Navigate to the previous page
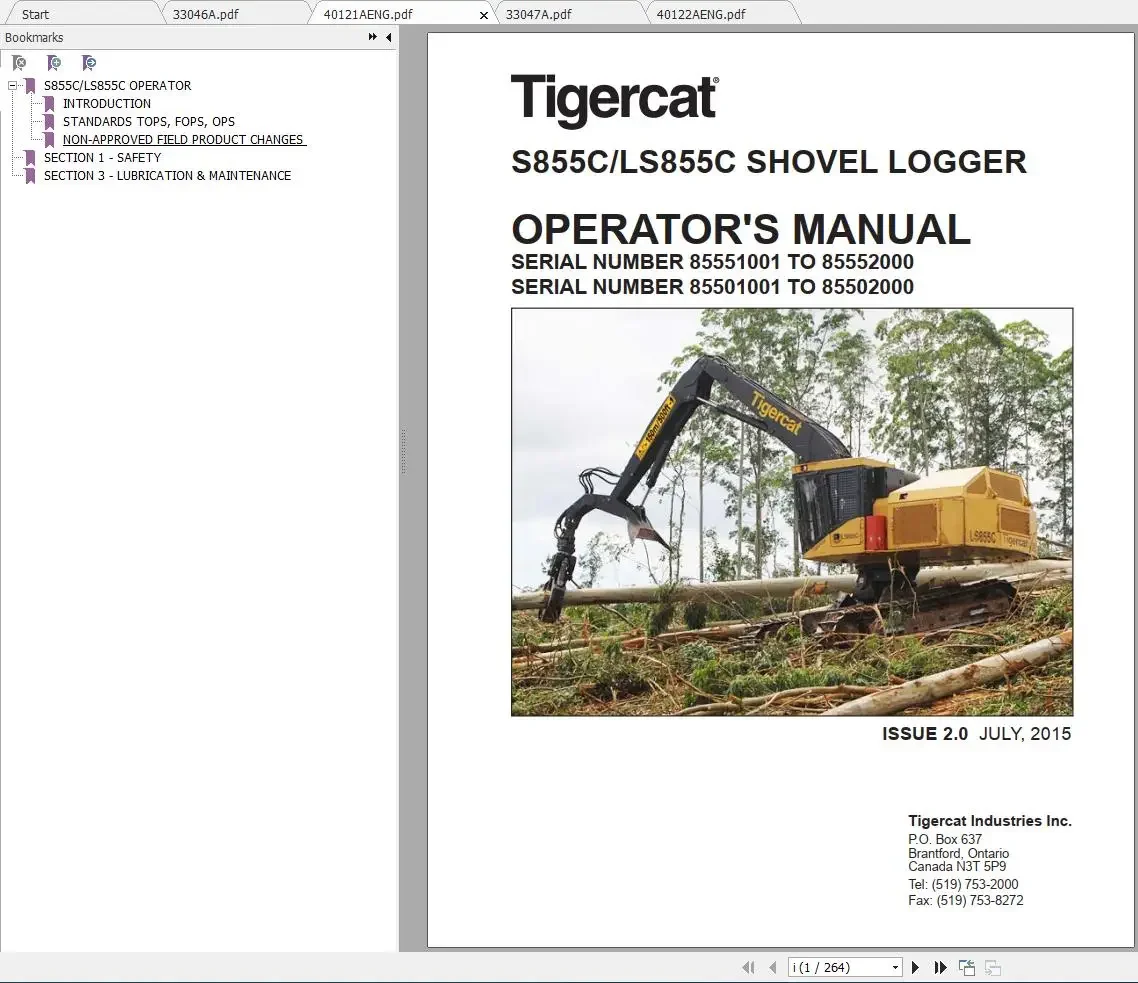Image resolution: width=1138 pixels, height=983 pixels. click(773, 966)
